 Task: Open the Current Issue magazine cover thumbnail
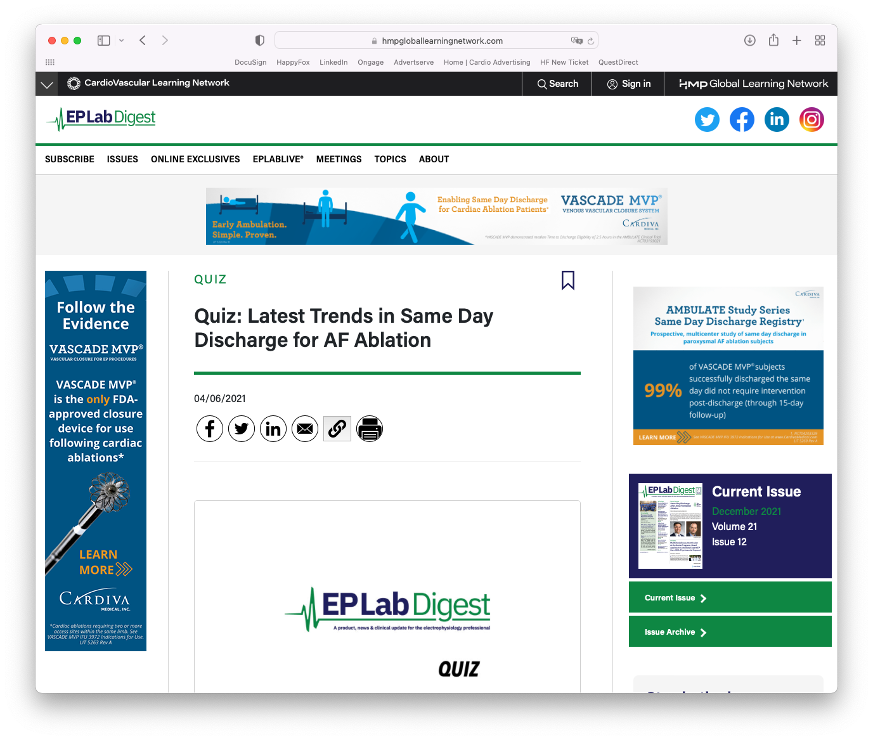[x=670, y=526]
